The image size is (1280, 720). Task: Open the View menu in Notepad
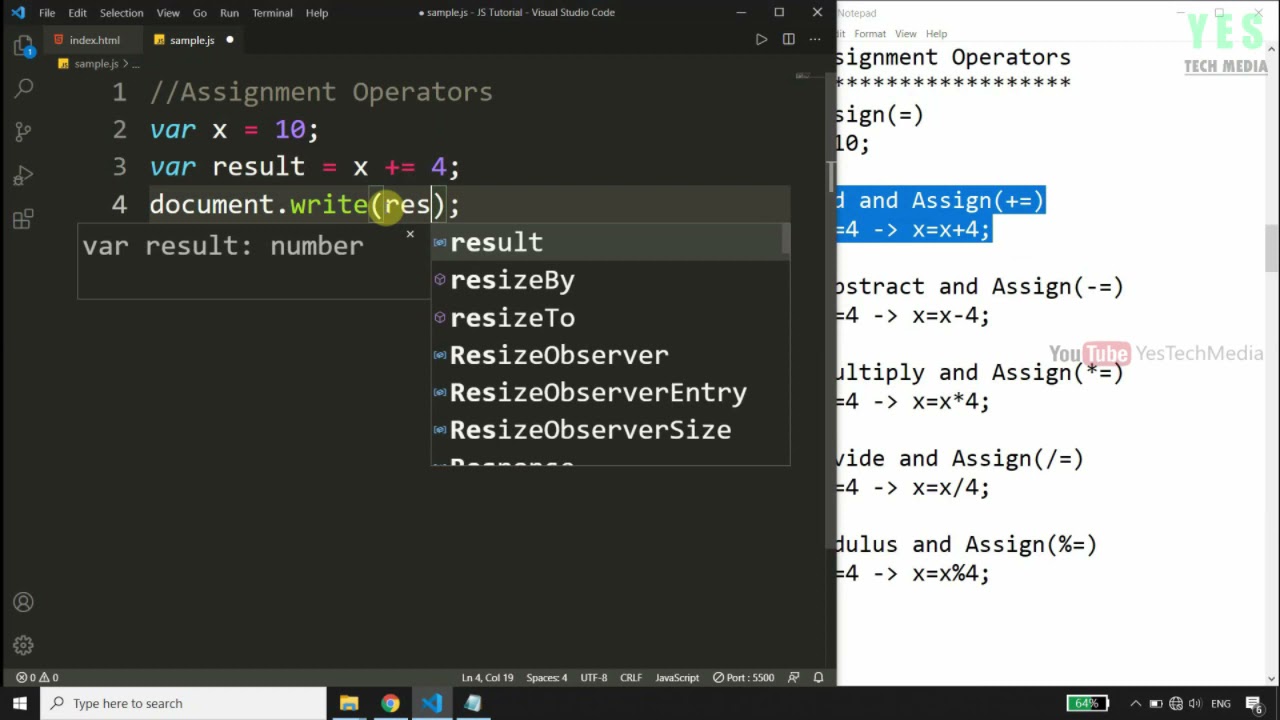[906, 34]
